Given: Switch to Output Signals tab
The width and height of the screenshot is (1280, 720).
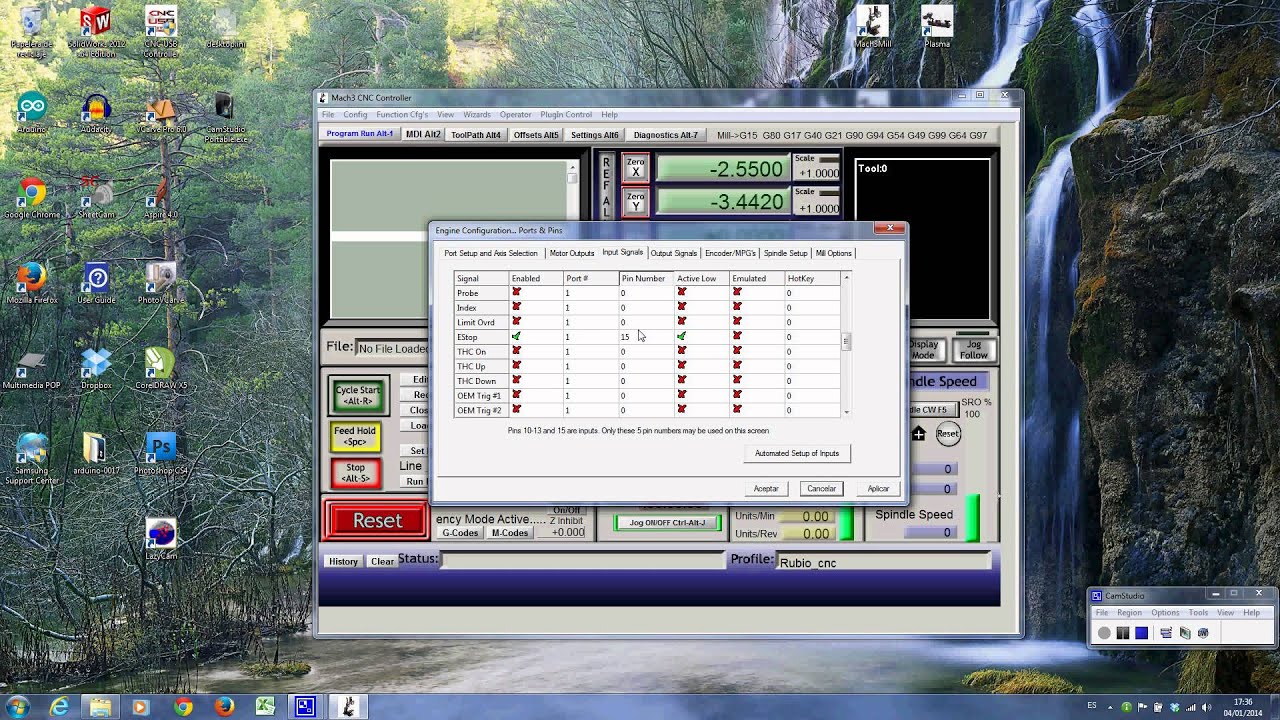Looking at the screenshot, I should 674,253.
